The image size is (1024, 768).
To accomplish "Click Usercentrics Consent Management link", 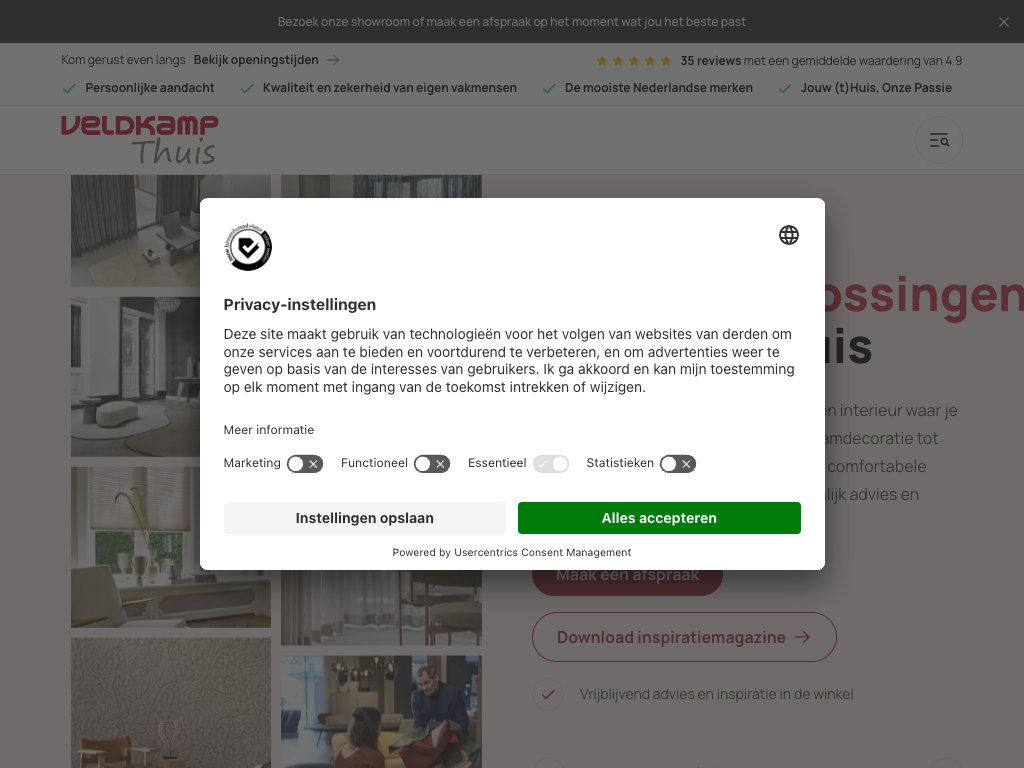I will pyautogui.click(x=543, y=552).
